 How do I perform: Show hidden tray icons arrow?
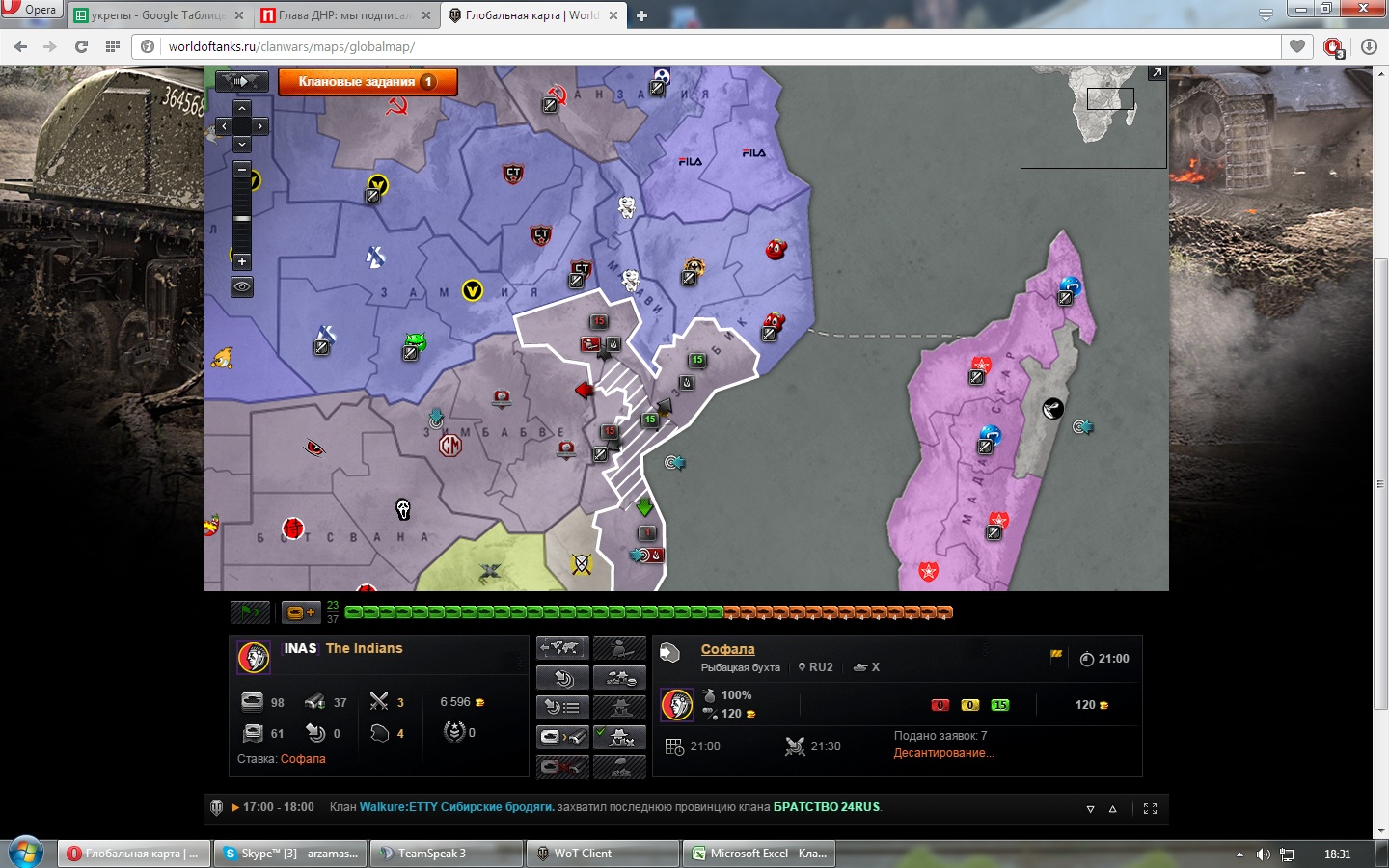tap(1239, 854)
